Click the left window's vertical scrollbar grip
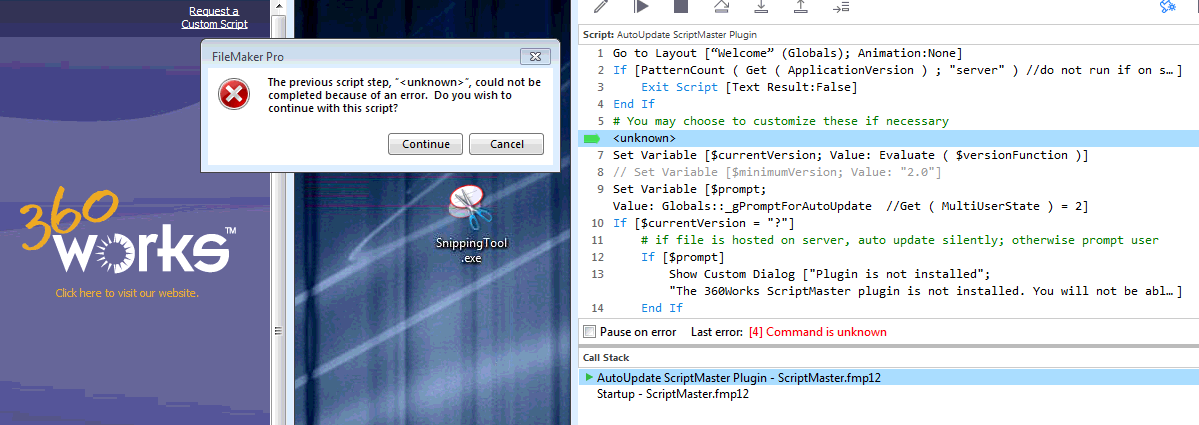This screenshot has width=1199, height=425. point(278,330)
